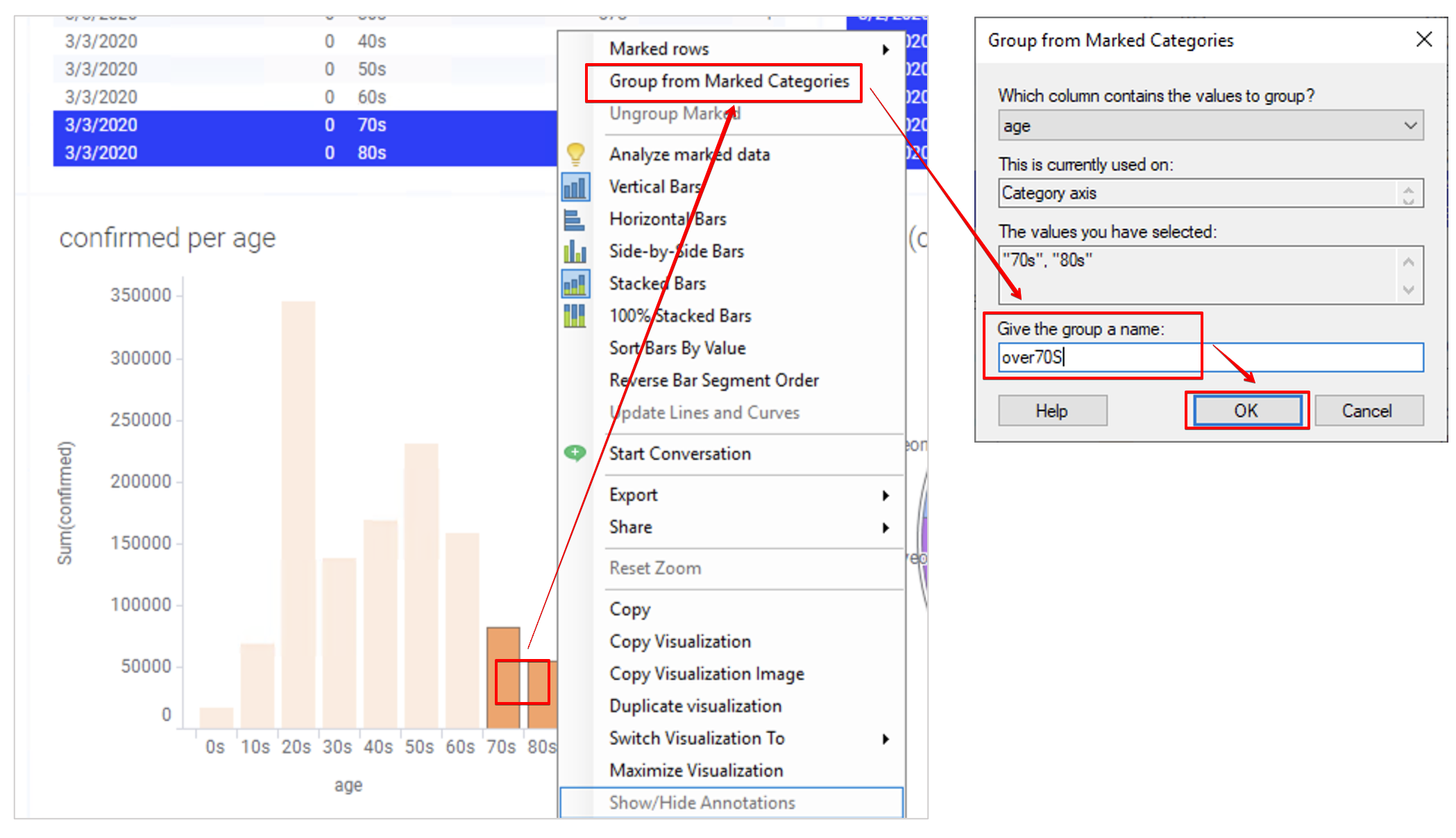
Task: Click scroll-up arrow in selected values box
Action: [1408, 262]
